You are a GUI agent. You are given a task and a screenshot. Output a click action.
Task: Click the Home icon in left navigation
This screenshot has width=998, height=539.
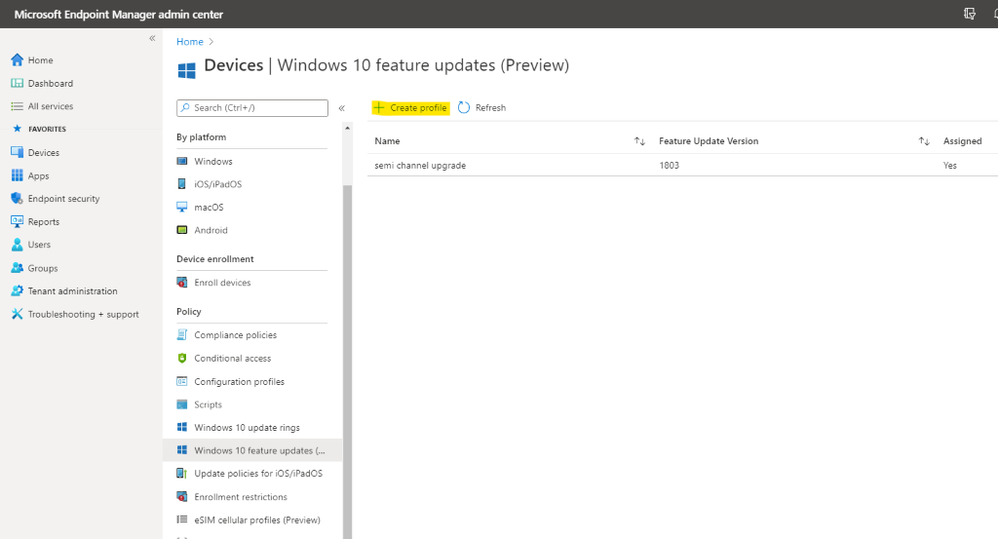[x=17, y=60]
